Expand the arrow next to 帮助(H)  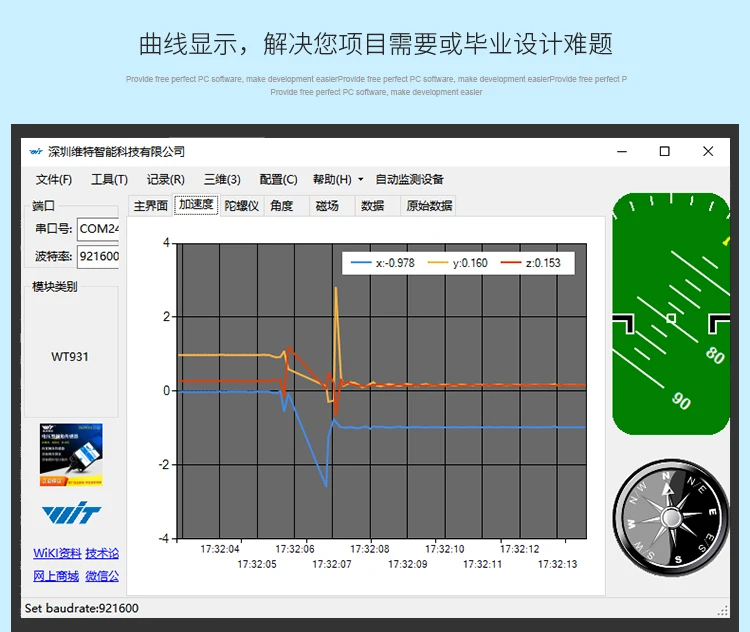pyautogui.click(x=361, y=180)
